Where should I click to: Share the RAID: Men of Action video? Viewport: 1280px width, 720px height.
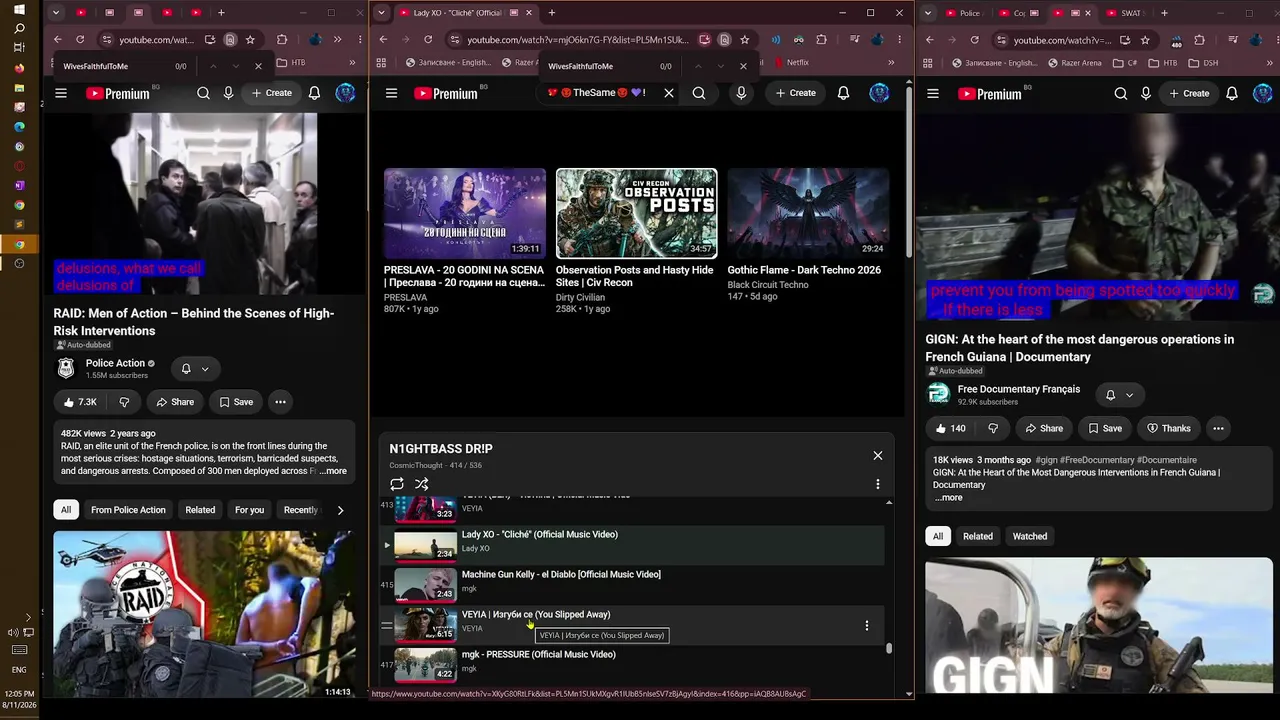[175, 402]
